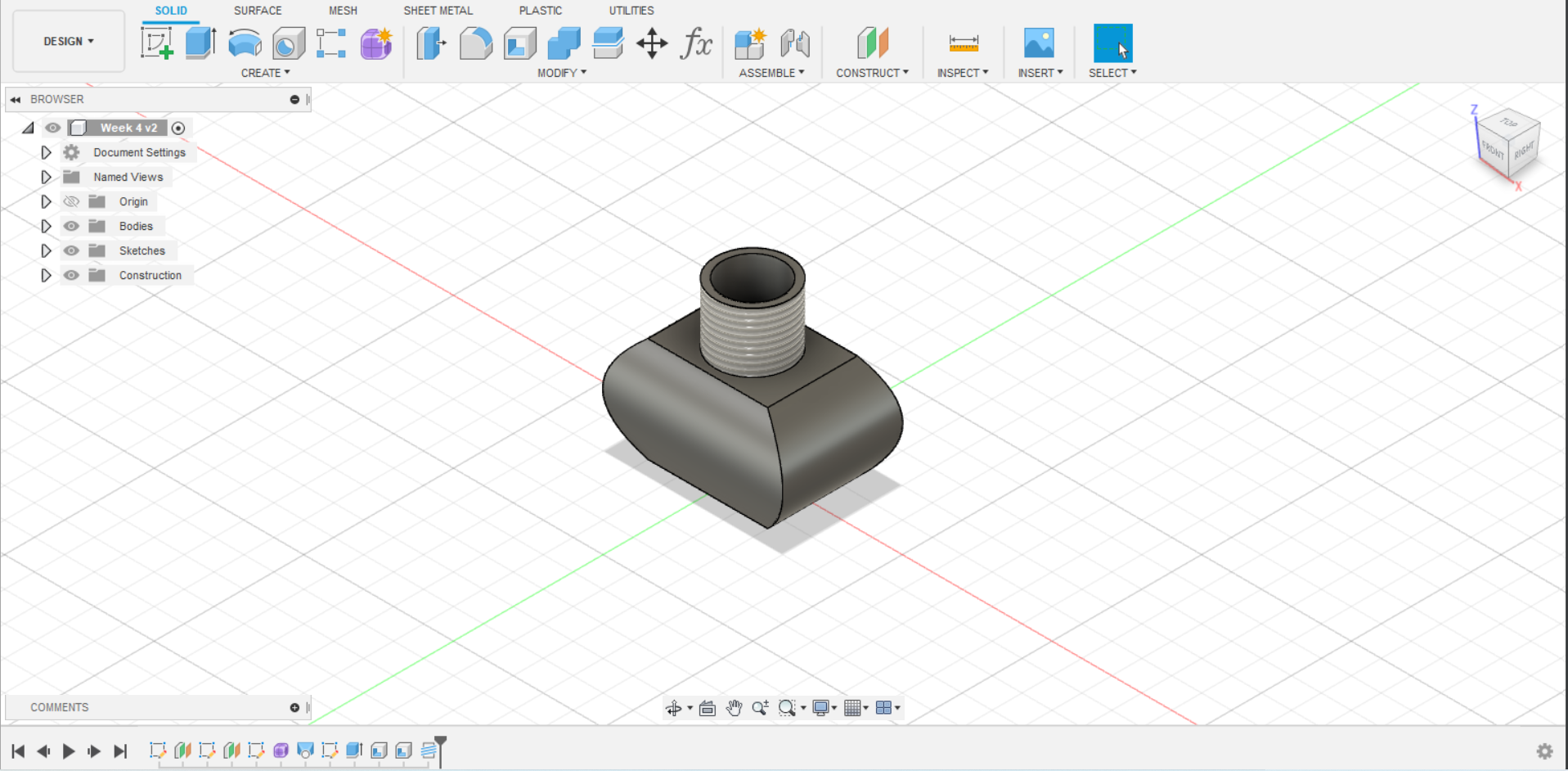Viewport: 1568px width, 771px height.
Task: Expand the Origin node
Action: 46,201
